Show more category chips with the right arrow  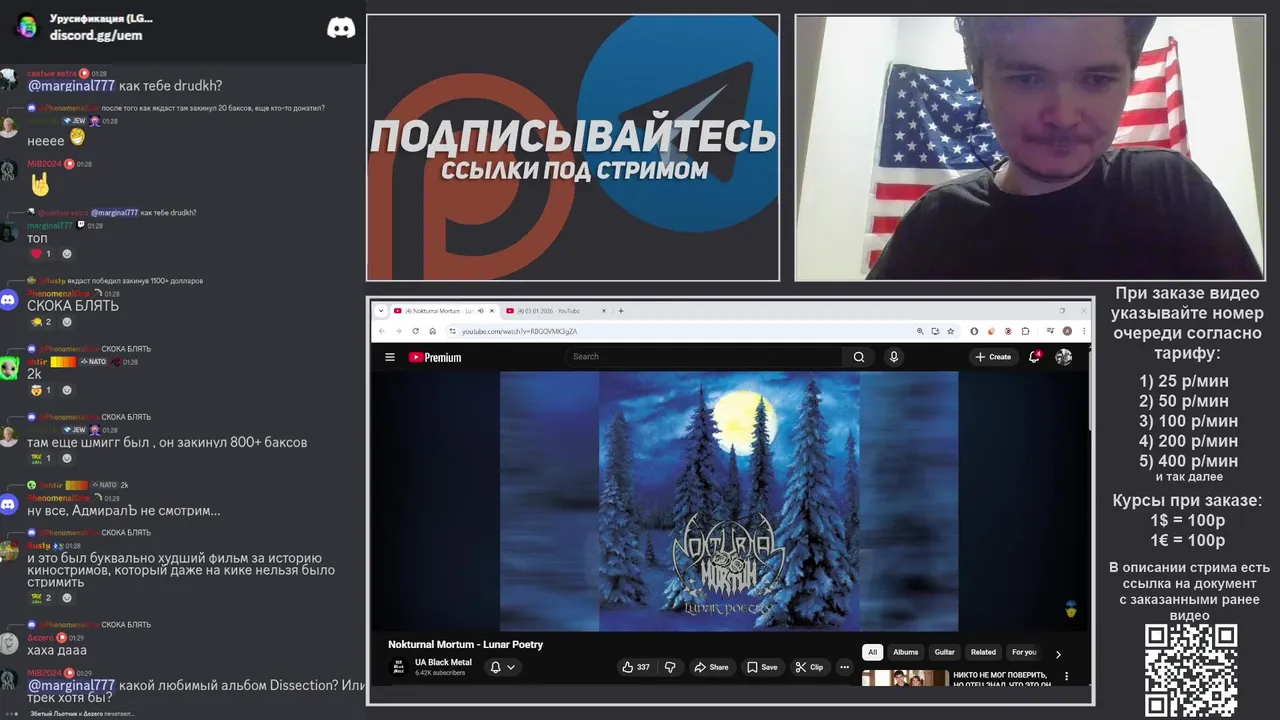(1058, 654)
